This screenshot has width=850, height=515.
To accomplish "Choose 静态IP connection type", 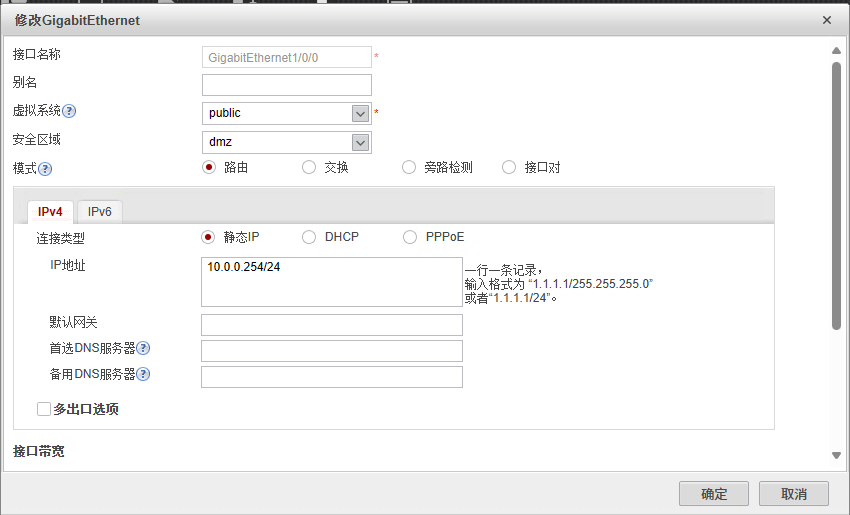I will pyautogui.click(x=208, y=237).
